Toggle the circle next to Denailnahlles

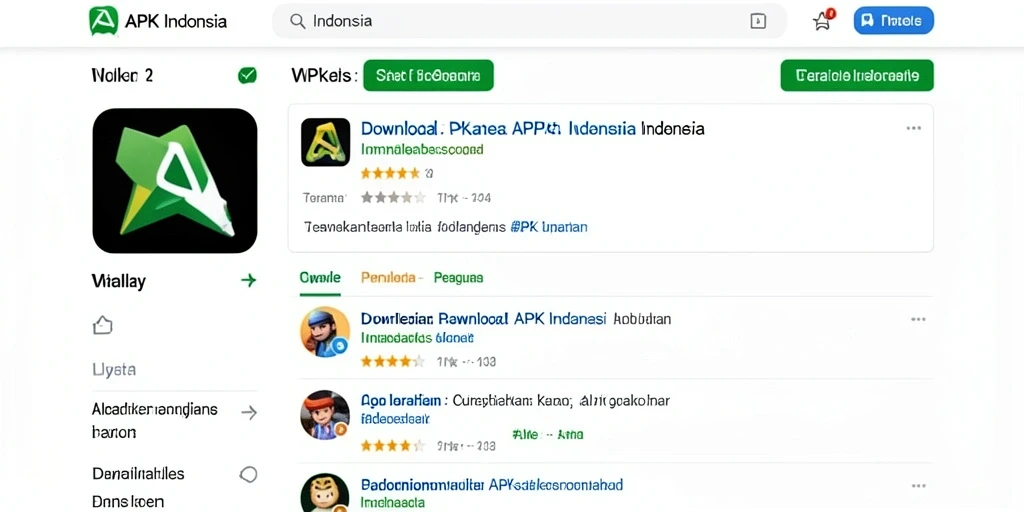coord(249,474)
